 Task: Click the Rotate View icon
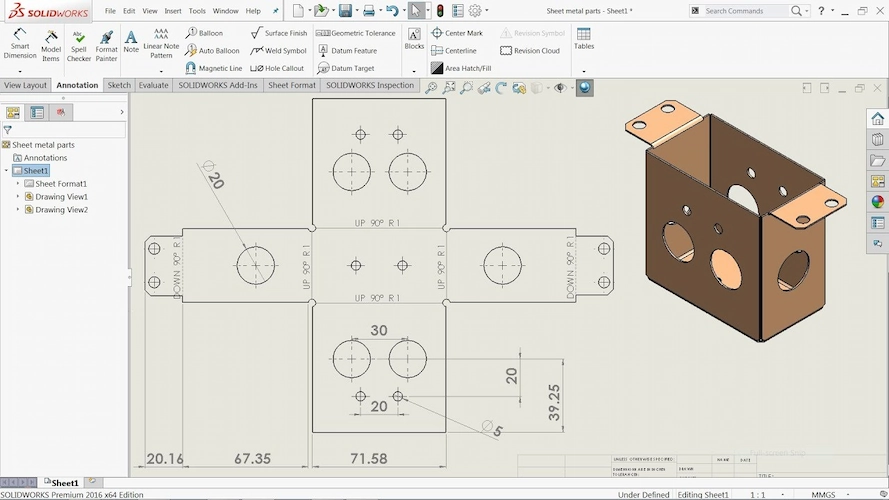[501, 88]
